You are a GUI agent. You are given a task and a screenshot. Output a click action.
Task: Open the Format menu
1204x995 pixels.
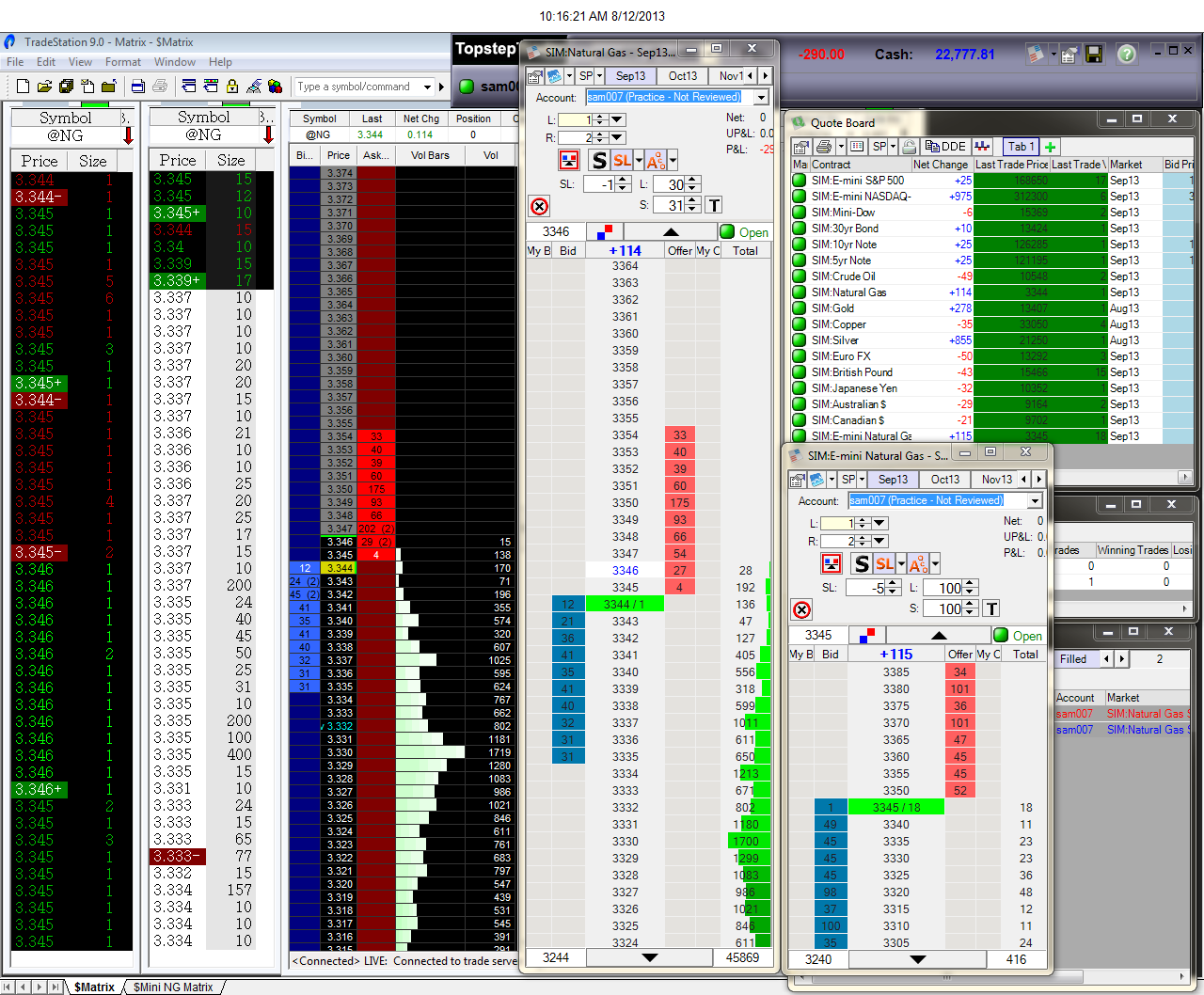(x=123, y=62)
